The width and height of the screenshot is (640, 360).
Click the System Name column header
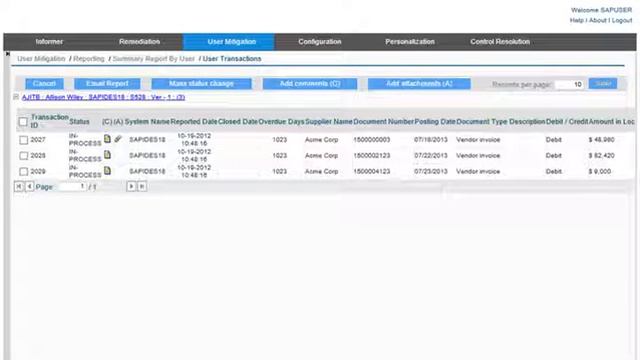(x=147, y=122)
